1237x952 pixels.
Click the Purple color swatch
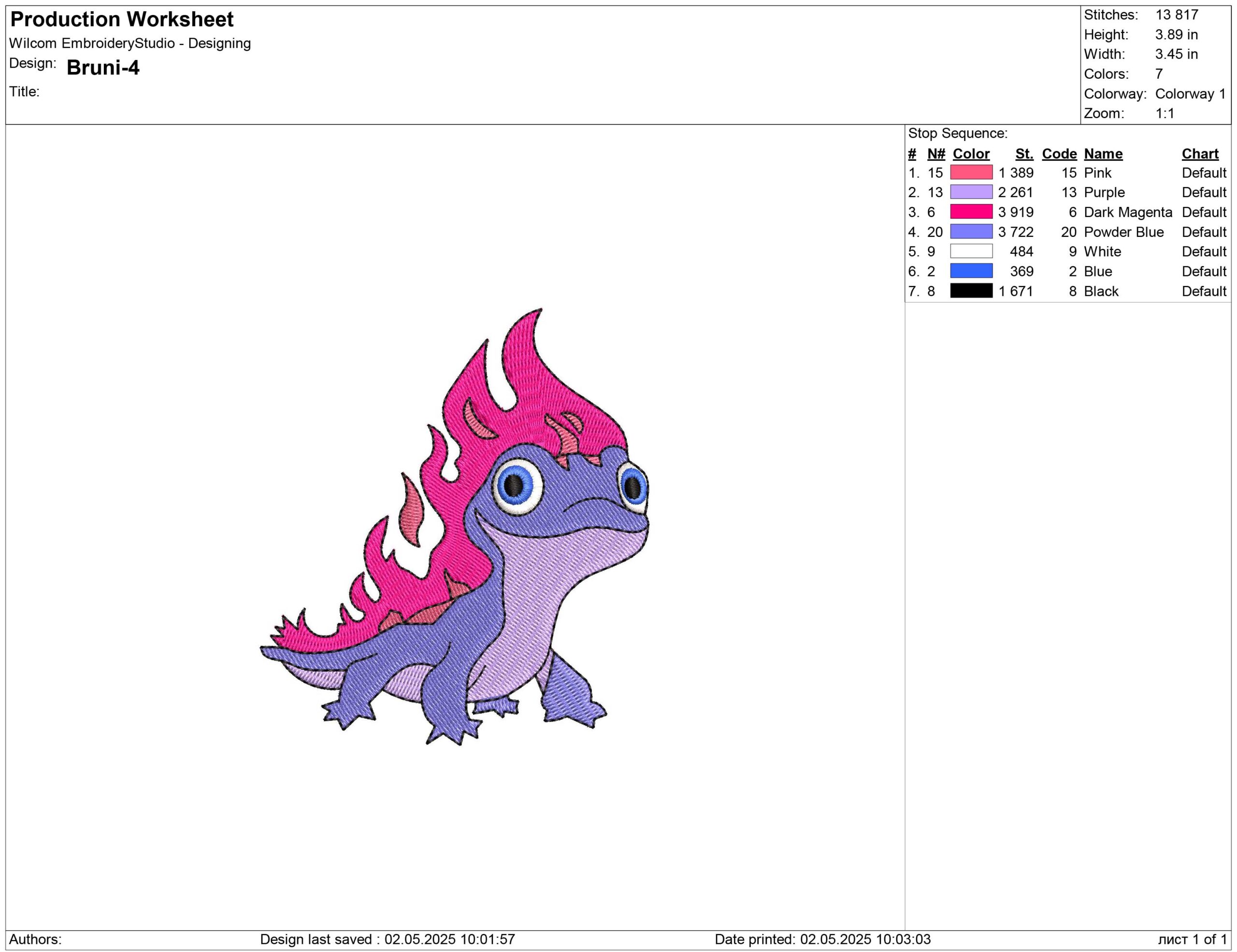[971, 192]
